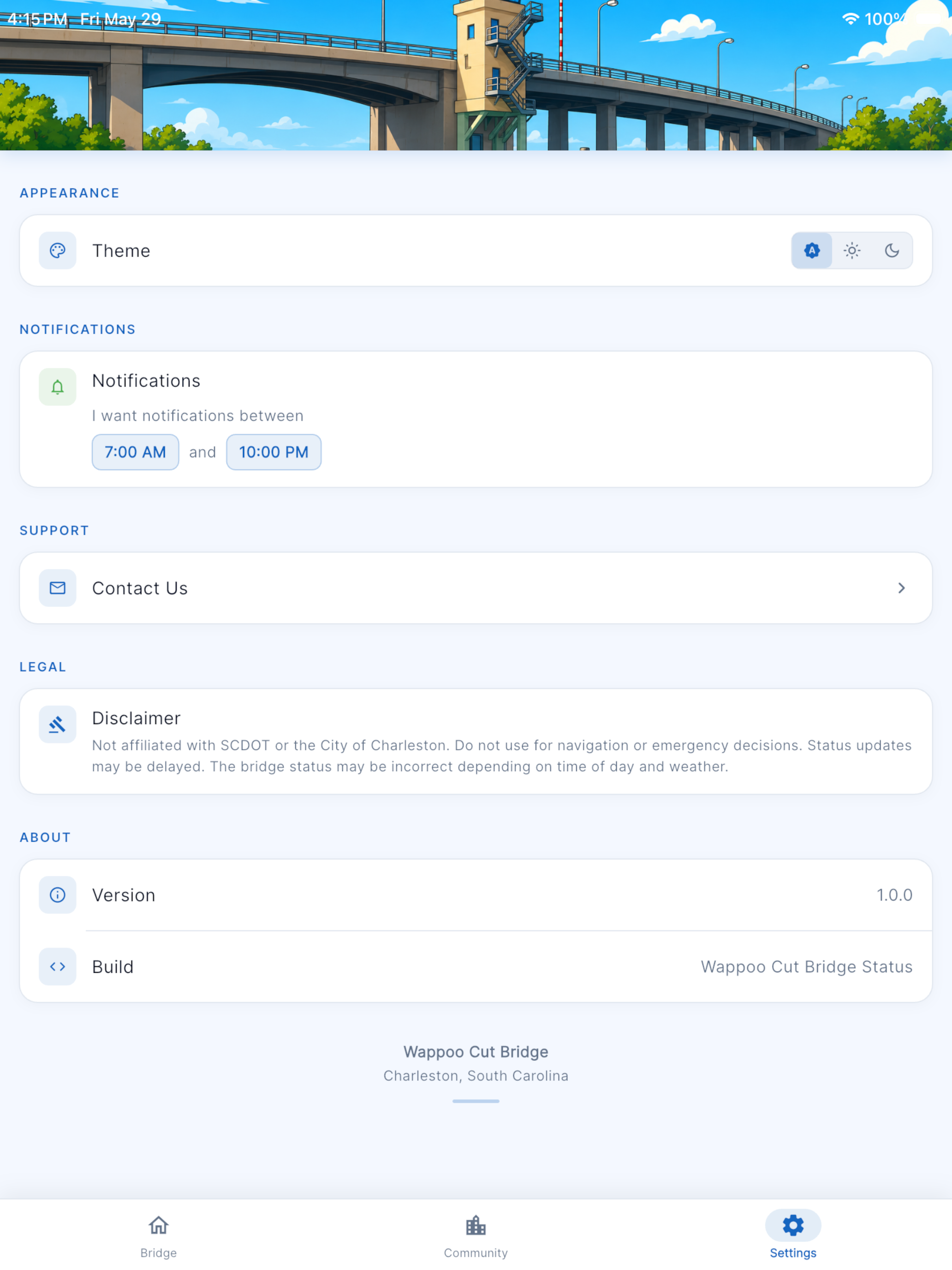Click "I want notifications between" text
The height and width of the screenshot is (1270, 952).
point(198,416)
